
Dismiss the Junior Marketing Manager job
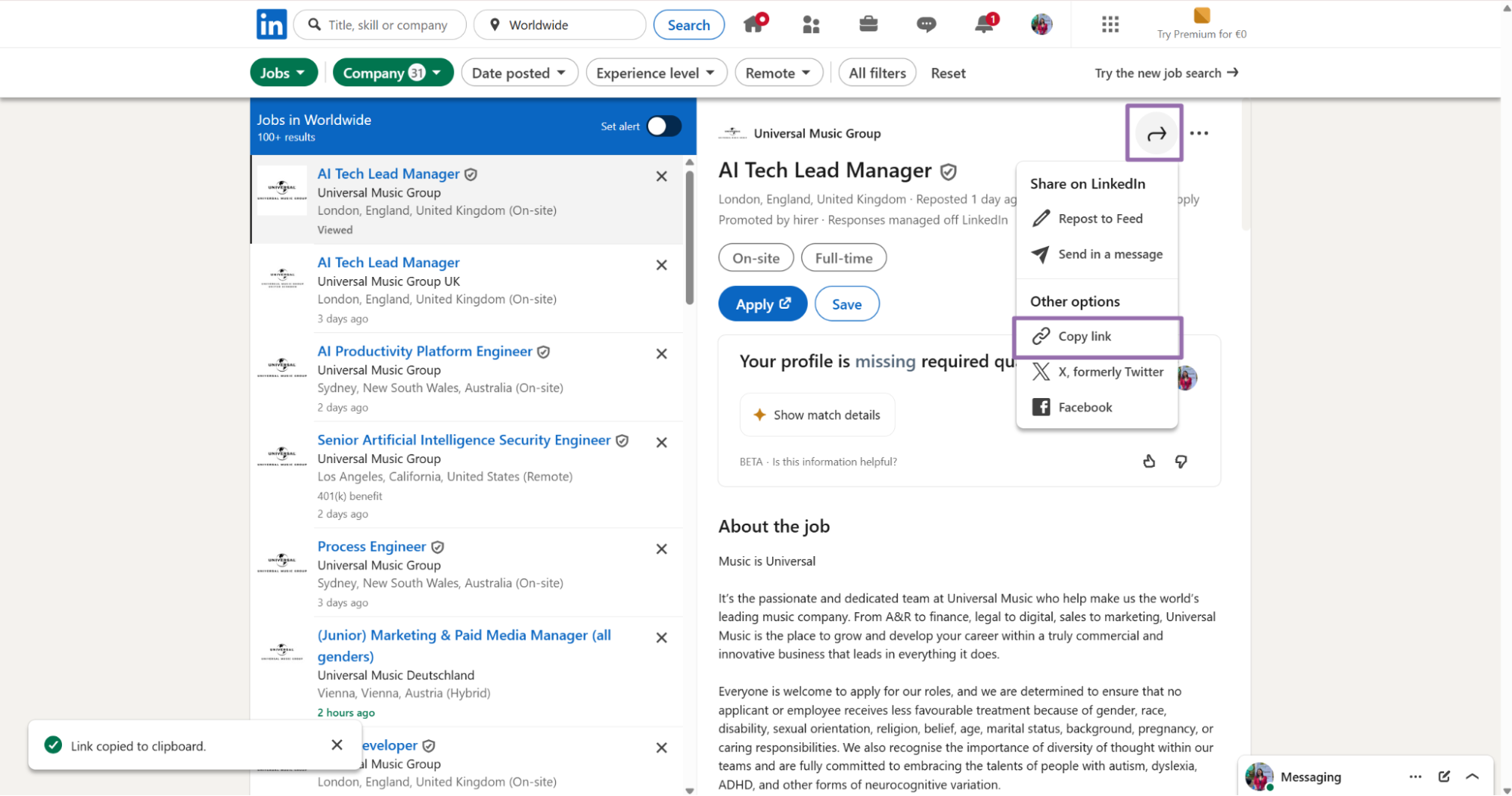click(661, 637)
